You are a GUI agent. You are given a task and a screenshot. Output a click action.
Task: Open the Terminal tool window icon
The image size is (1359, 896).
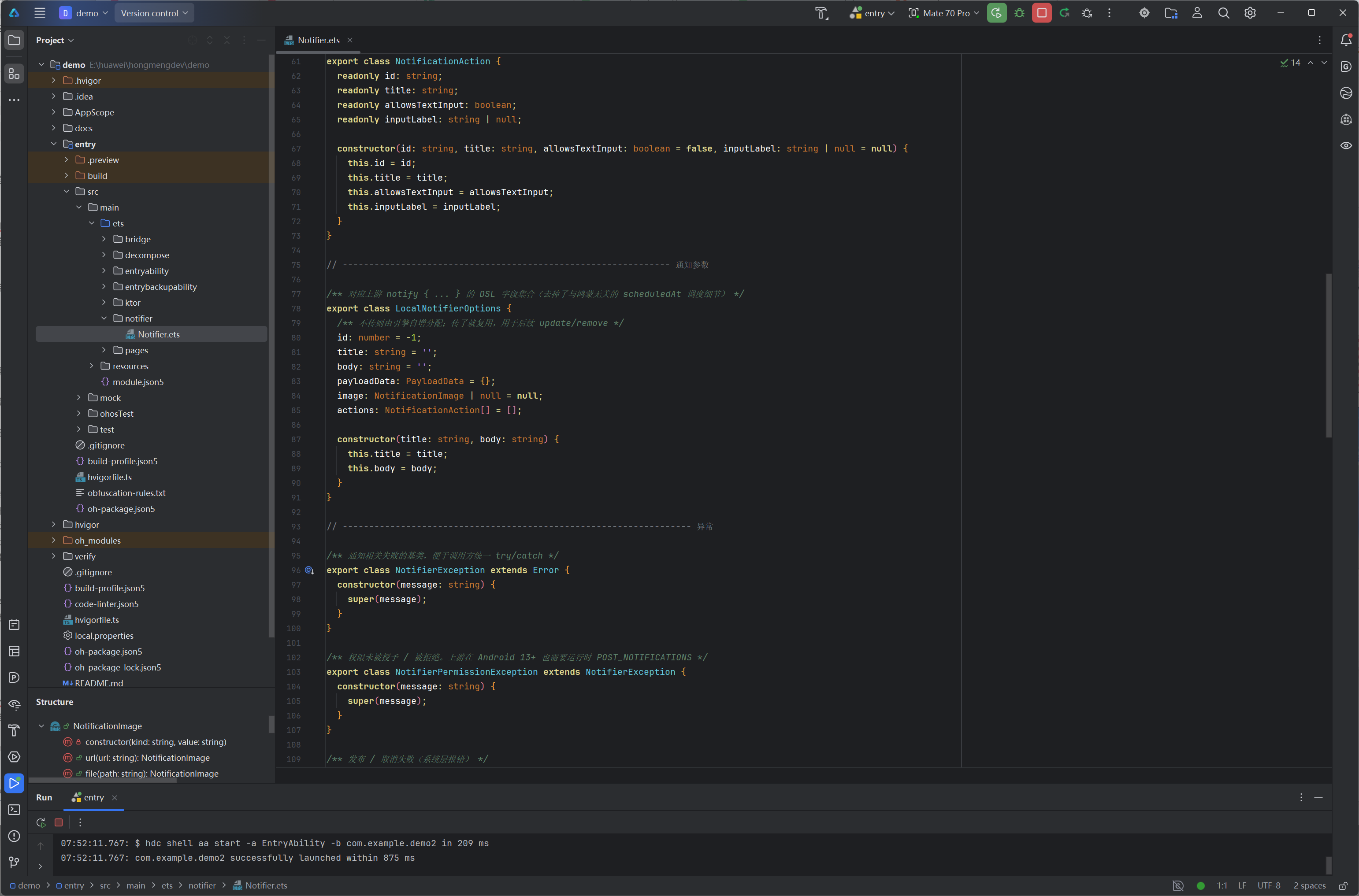pyautogui.click(x=14, y=810)
